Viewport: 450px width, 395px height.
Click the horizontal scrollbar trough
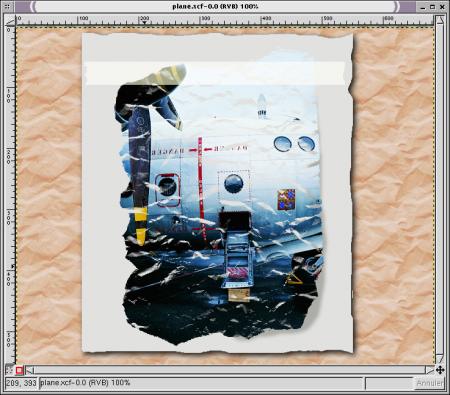coord(230,370)
